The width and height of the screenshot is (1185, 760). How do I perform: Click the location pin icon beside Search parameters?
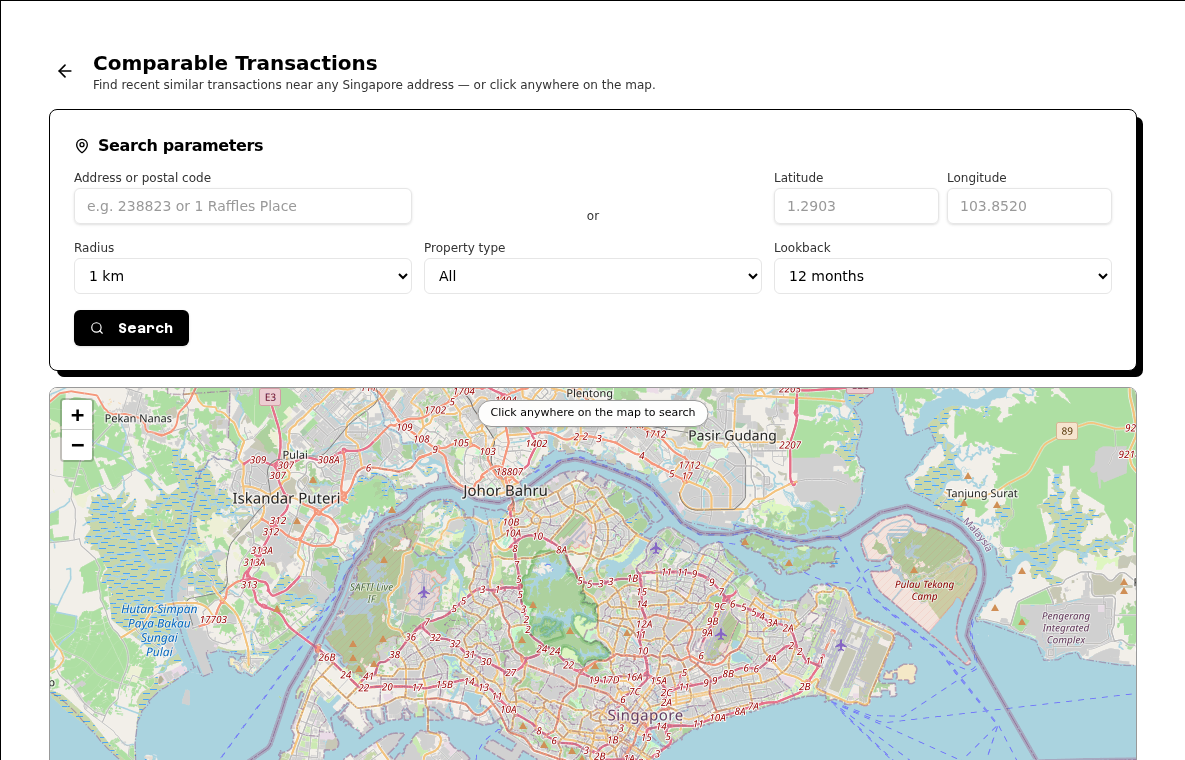click(x=82, y=146)
